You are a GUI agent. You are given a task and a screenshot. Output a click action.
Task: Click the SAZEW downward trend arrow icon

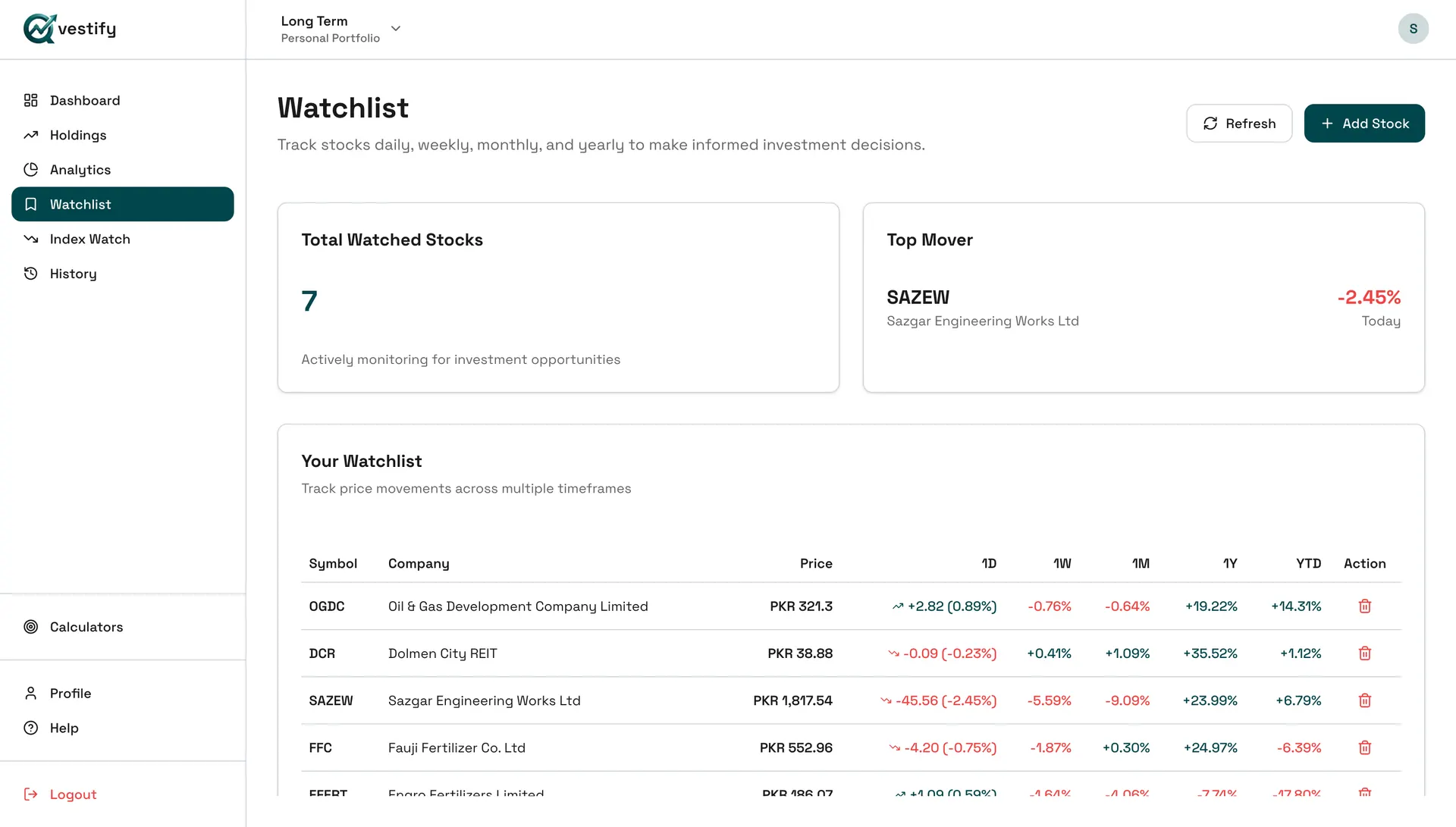pyautogui.click(x=886, y=700)
